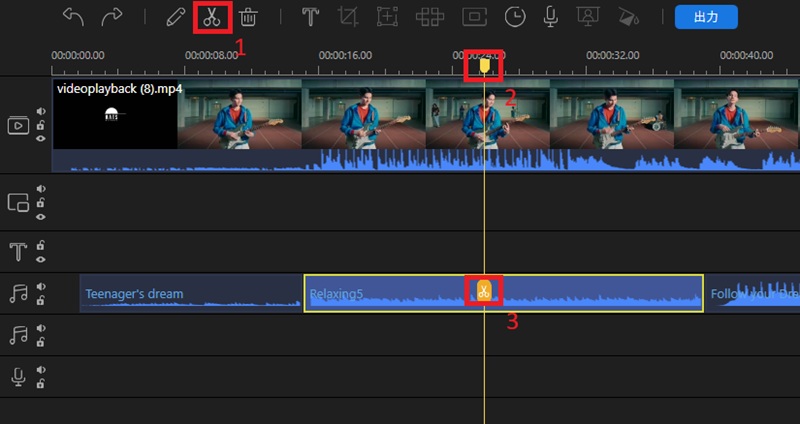The height and width of the screenshot is (424, 800).
Task: Select the Relaxing5 audio clip
Action: coord(504,293)
